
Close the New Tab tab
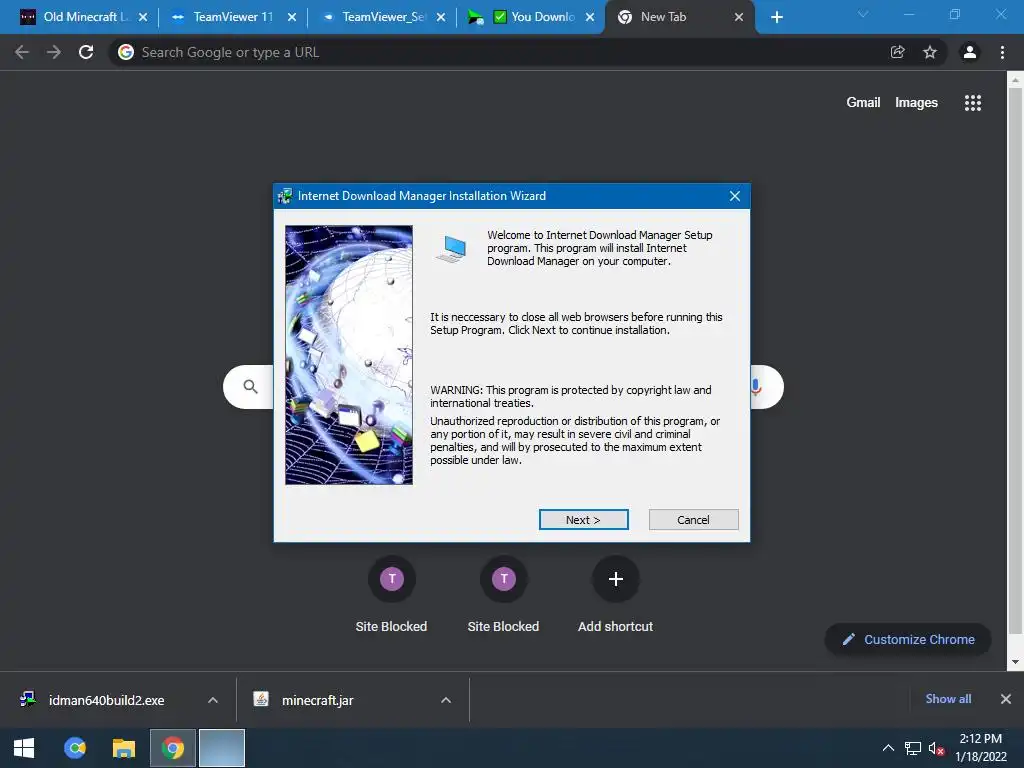(739, 17)
